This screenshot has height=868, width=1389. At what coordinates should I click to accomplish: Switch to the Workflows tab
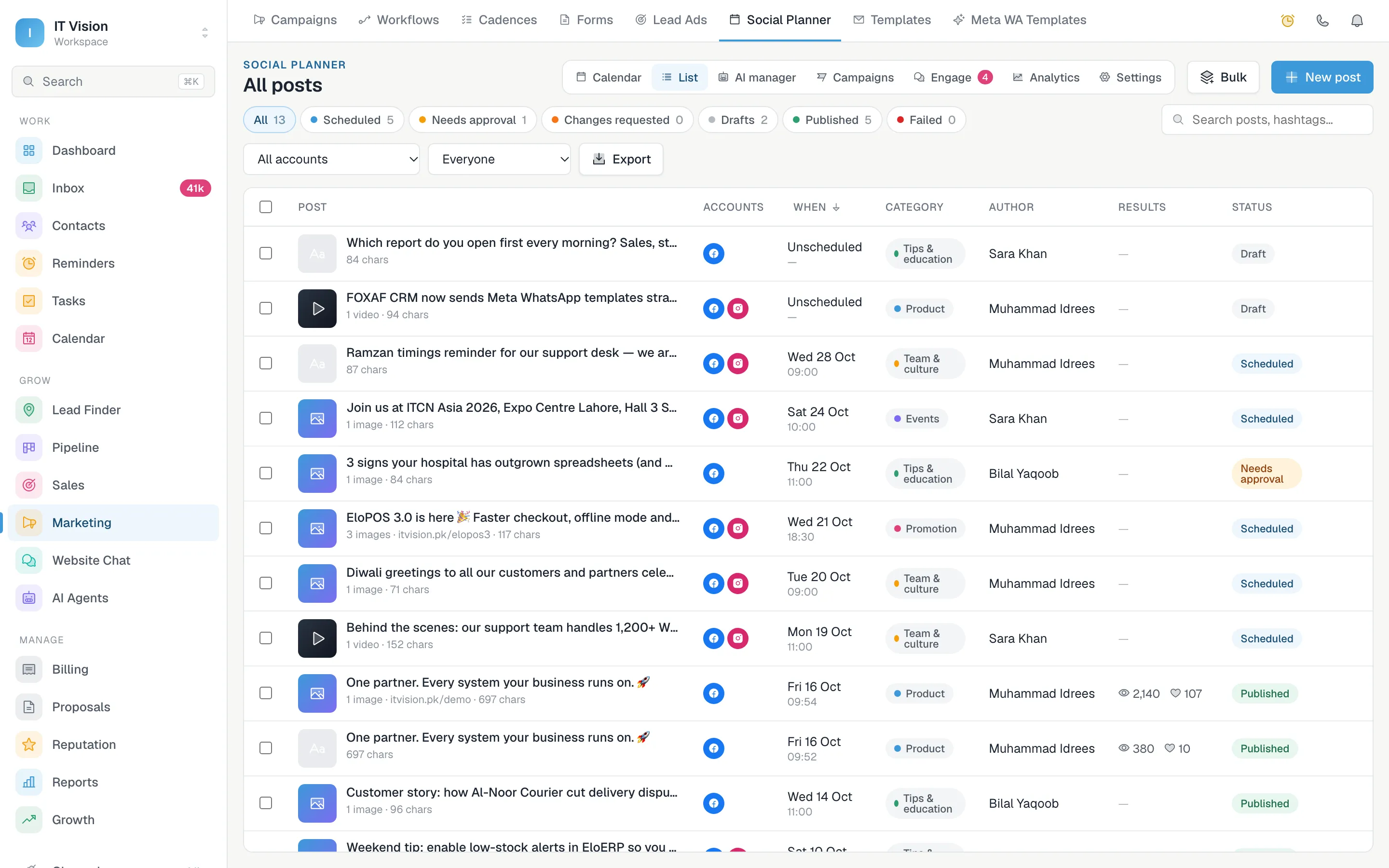398,20
